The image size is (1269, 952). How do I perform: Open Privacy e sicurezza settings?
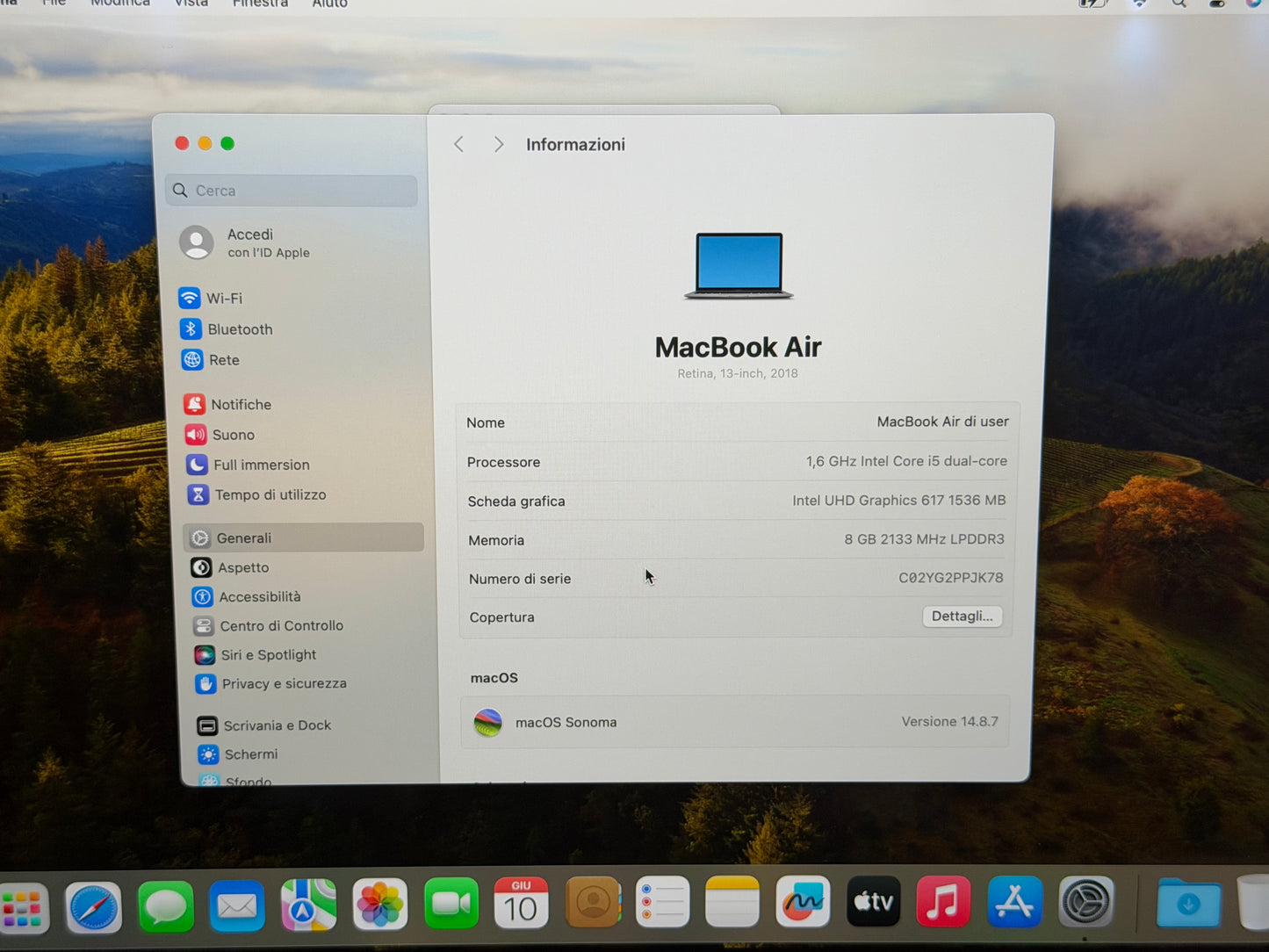point(271,684)
